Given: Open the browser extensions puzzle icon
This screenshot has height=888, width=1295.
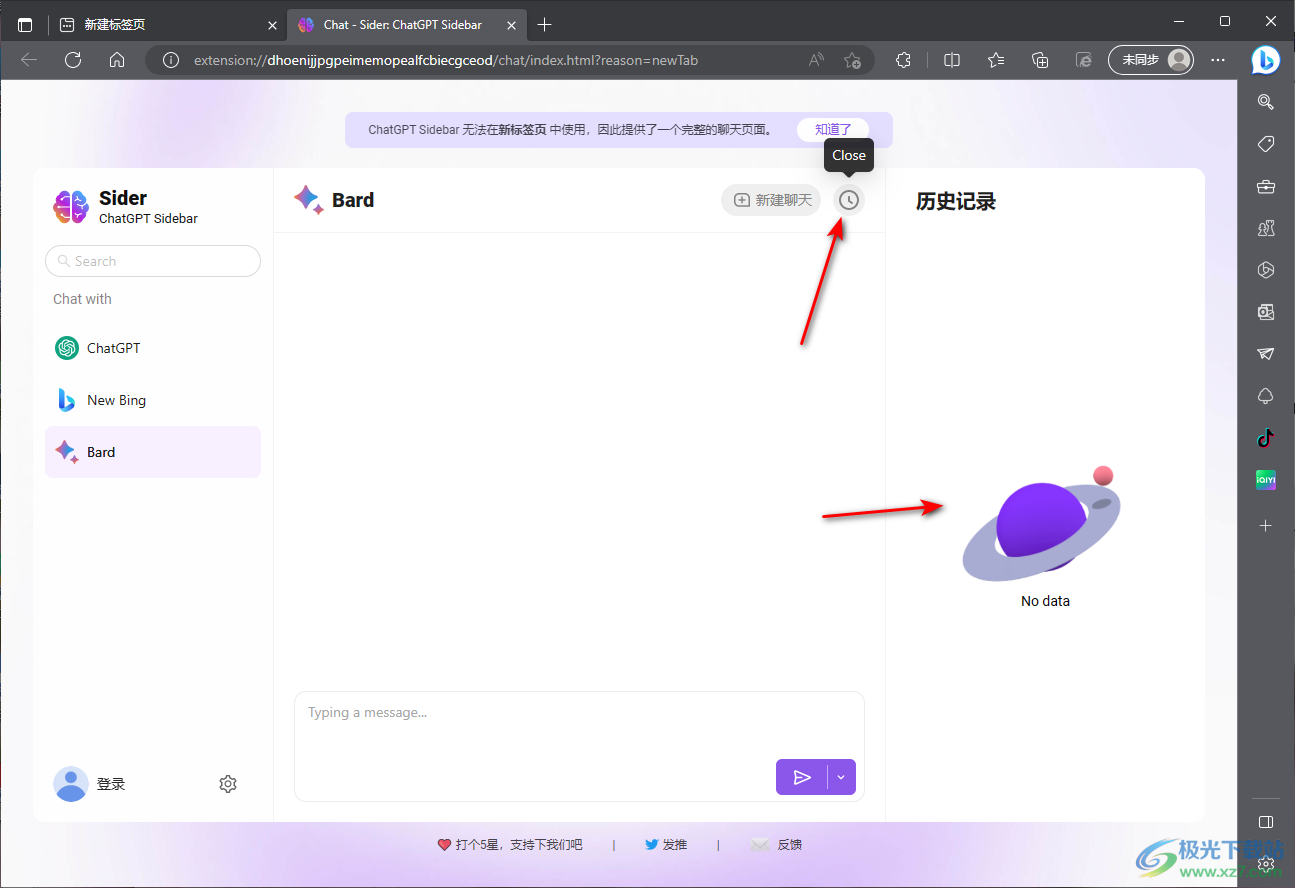Looking at the screenshot, I should [904, 60].
